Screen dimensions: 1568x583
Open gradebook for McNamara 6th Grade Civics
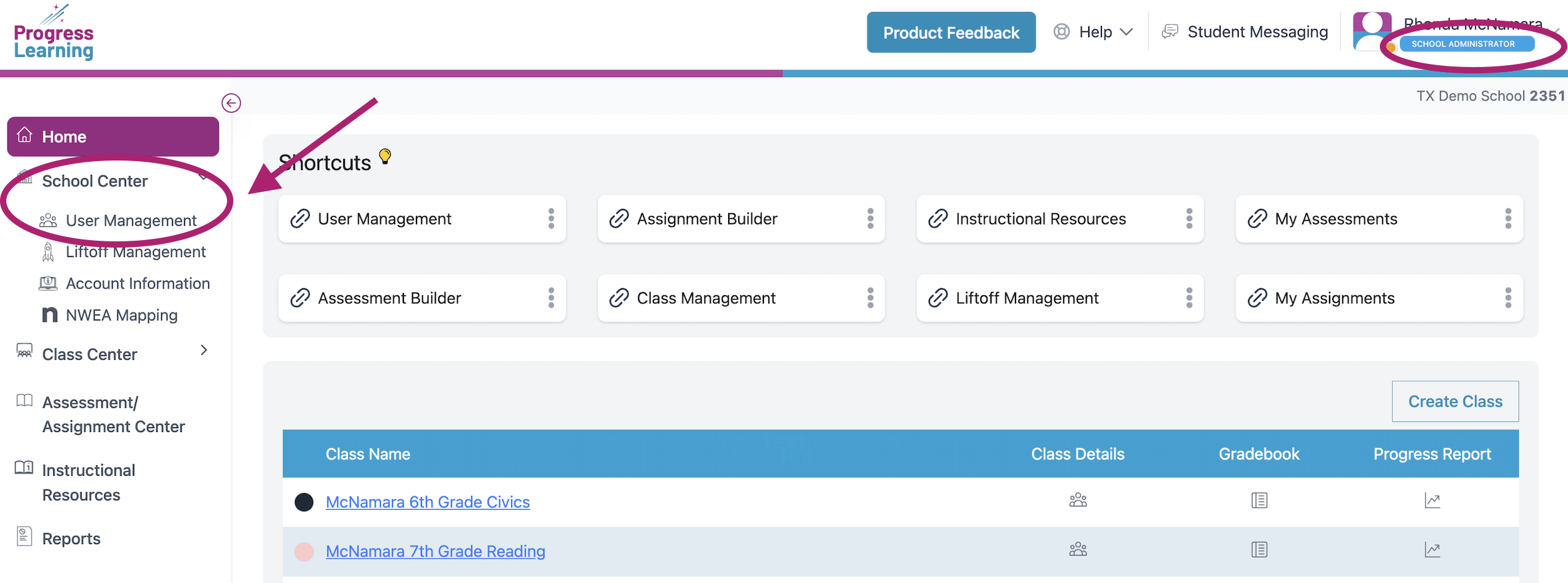(1259, 501)
